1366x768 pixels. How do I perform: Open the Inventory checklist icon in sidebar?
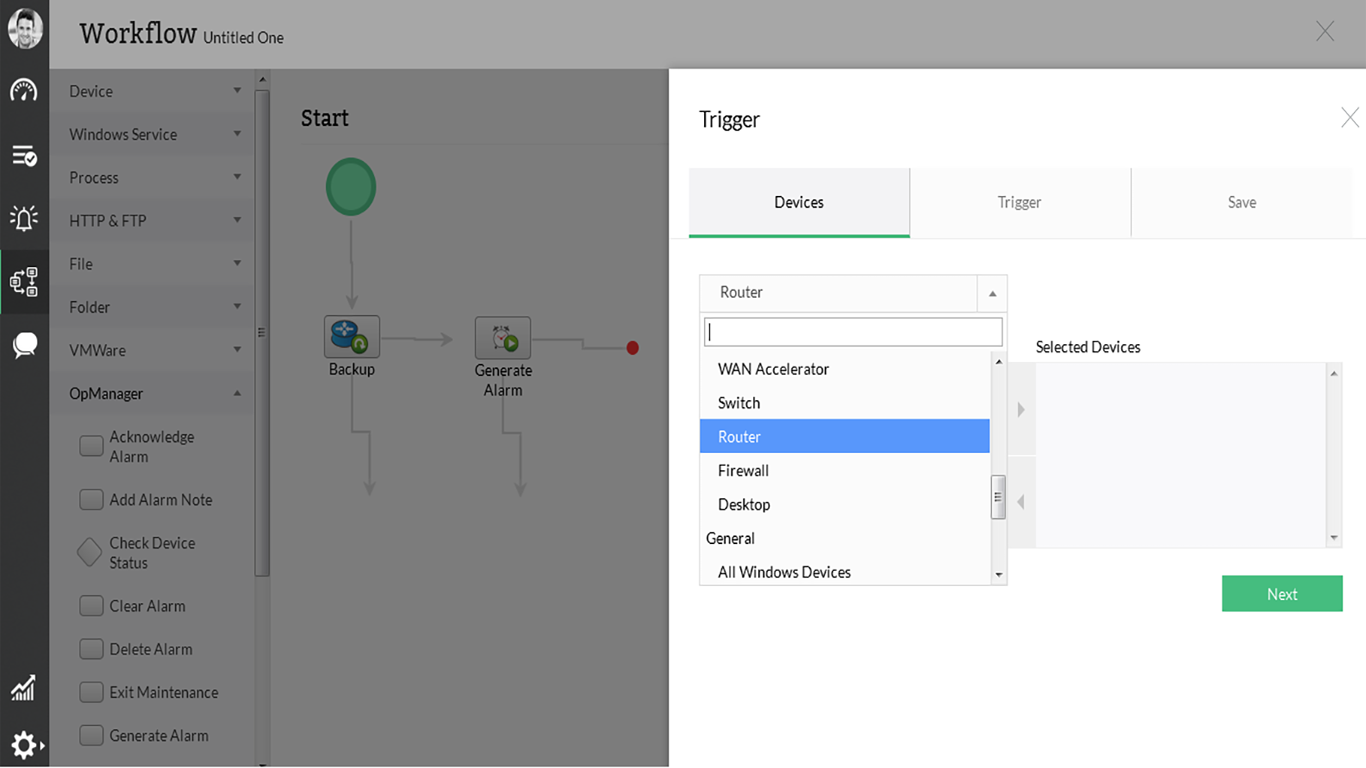point(24,155)
